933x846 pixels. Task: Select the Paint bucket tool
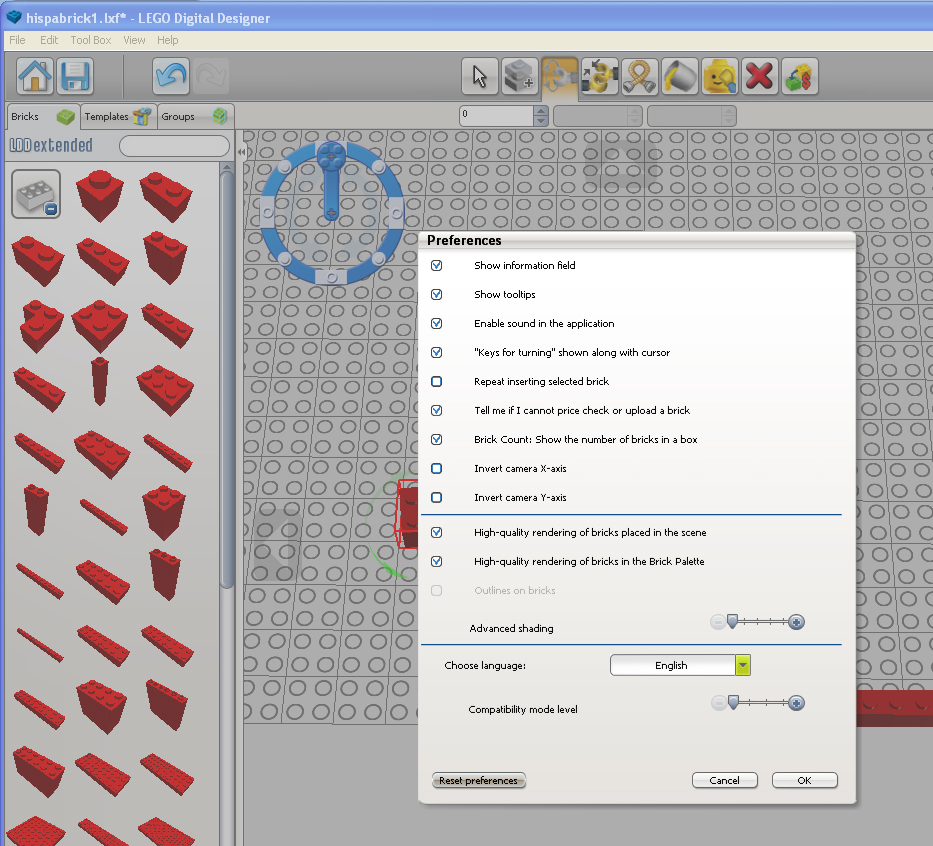coord(680,76)
